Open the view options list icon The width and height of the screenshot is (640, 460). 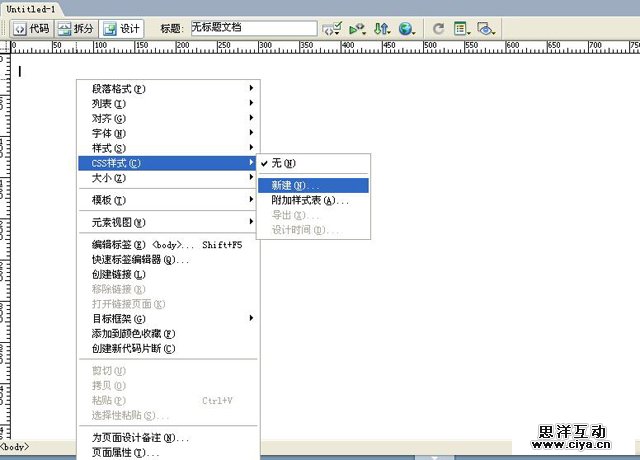(462, 29)
